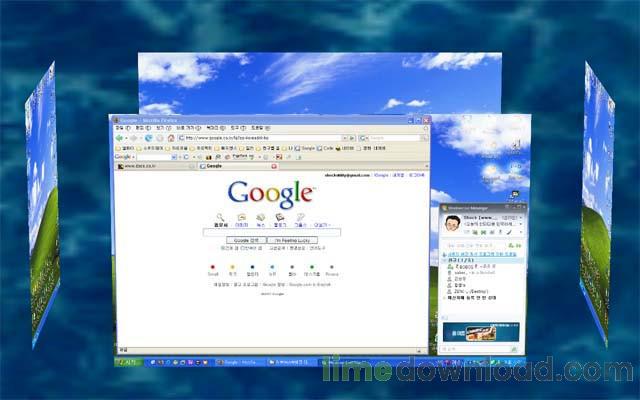Click the magnifier web search icon above search box
640x400 pixels.
pyautogui.click(x=220, y=217)
